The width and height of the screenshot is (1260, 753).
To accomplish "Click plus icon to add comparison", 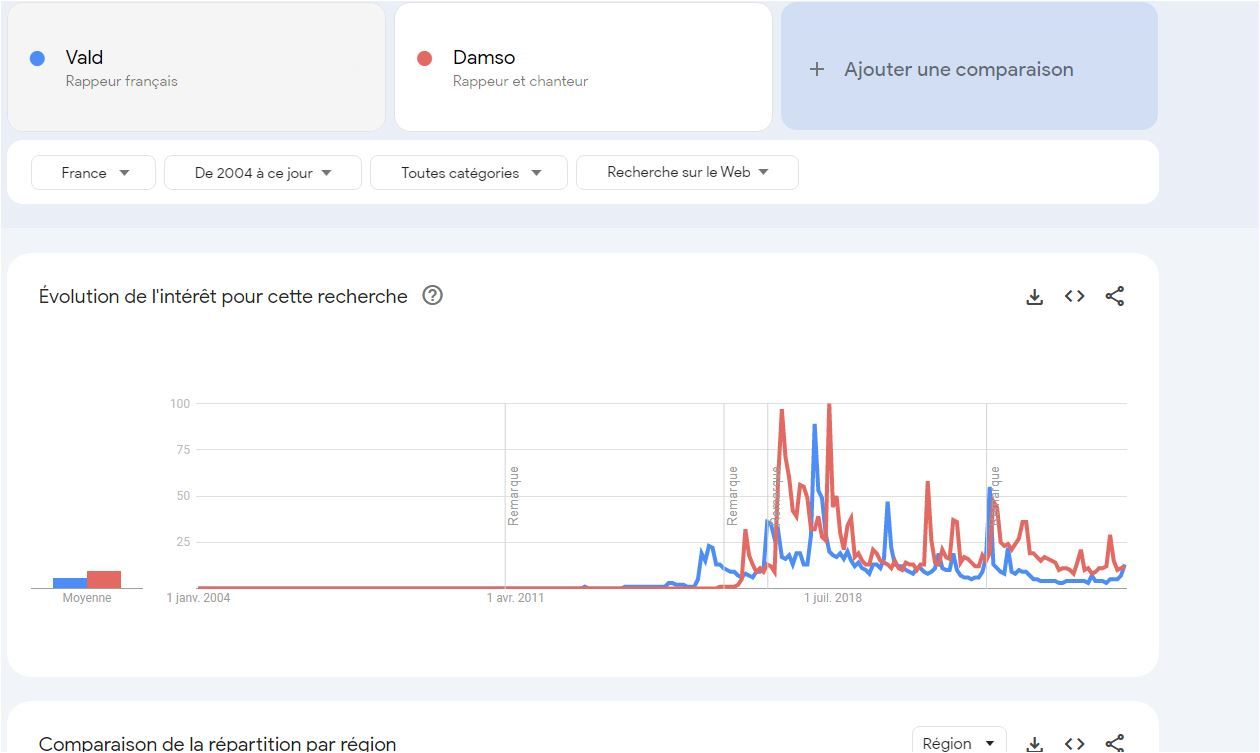I will (817, 69).
